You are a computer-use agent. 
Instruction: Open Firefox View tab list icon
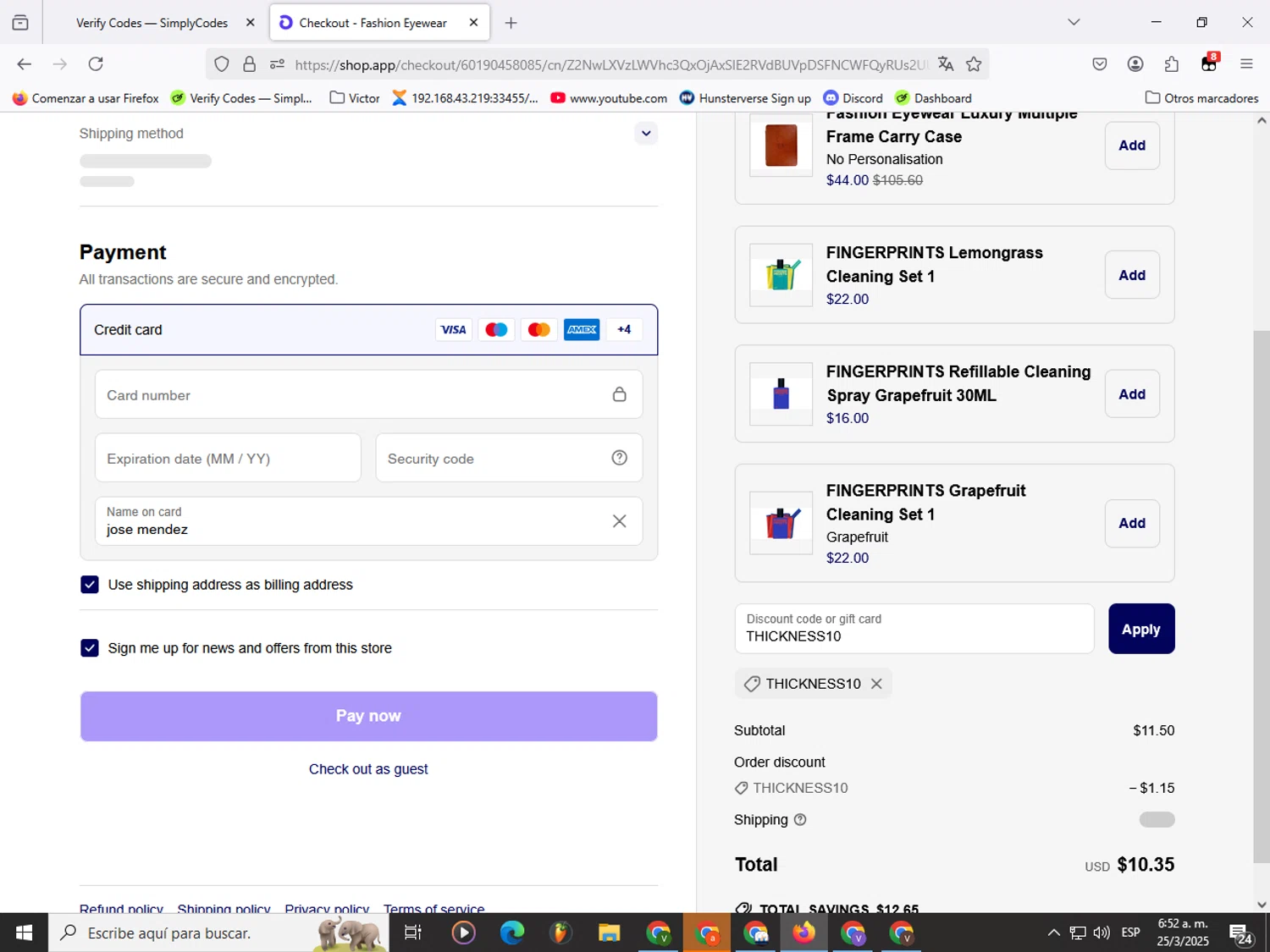pos(20,23)
